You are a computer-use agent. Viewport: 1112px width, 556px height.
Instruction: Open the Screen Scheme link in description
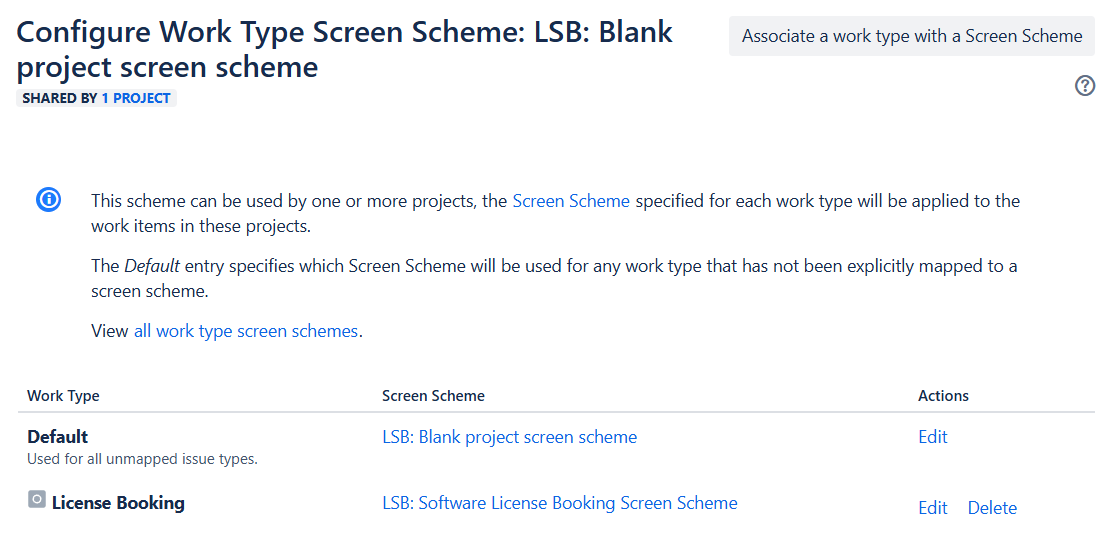click(571, 201)
